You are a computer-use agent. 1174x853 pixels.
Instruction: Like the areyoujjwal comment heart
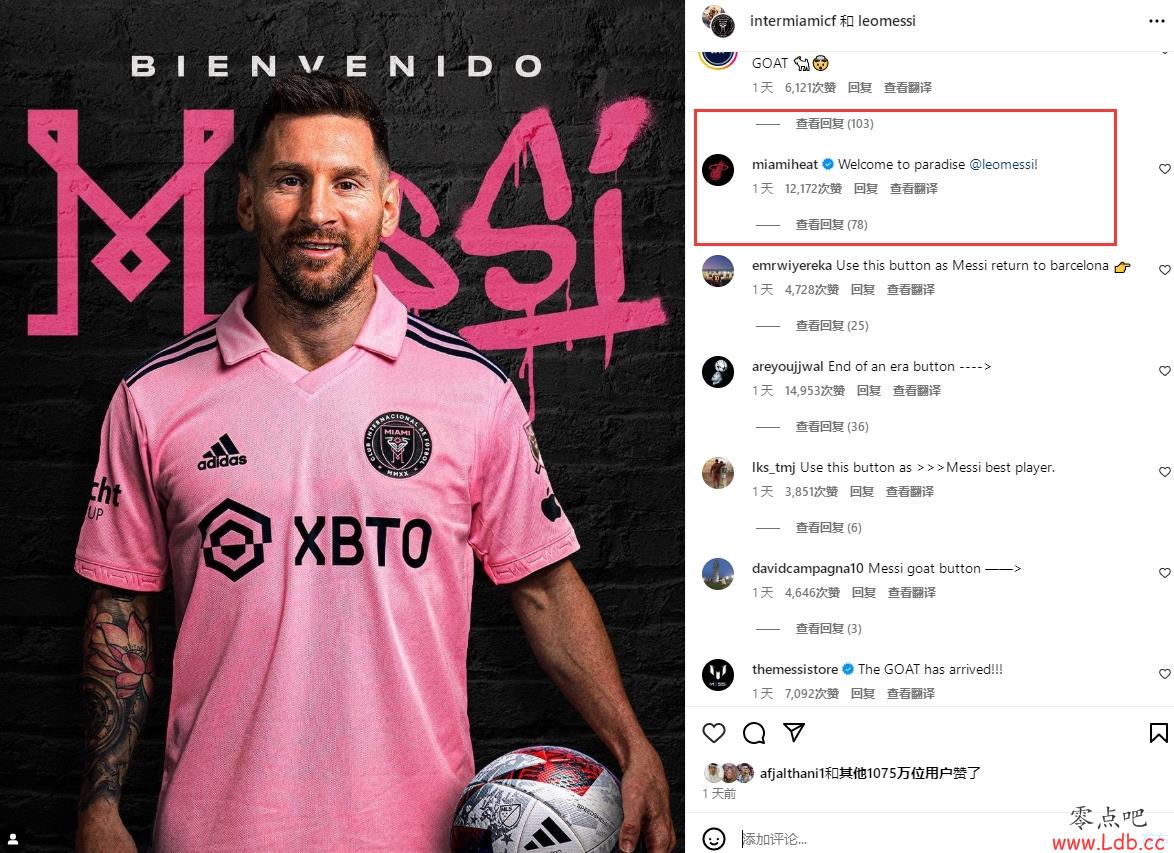click(x=1164, y=371)
